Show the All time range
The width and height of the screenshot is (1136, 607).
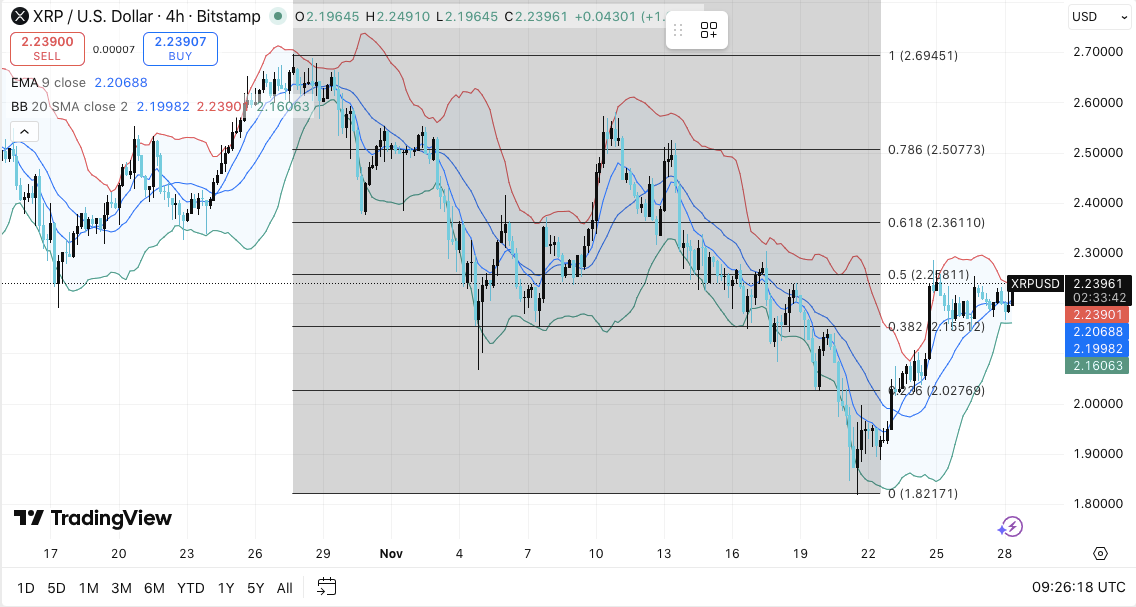(x=285, y=587)
